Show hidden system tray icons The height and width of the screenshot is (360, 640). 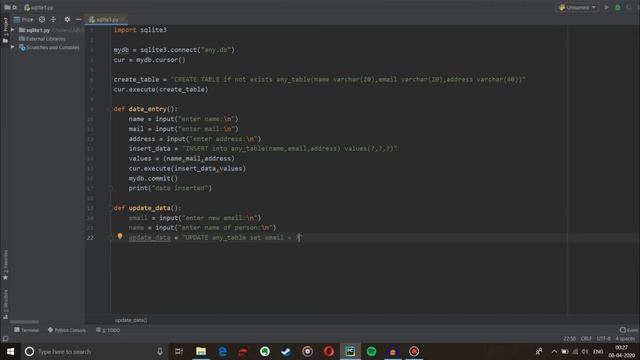tap(554, 351)
